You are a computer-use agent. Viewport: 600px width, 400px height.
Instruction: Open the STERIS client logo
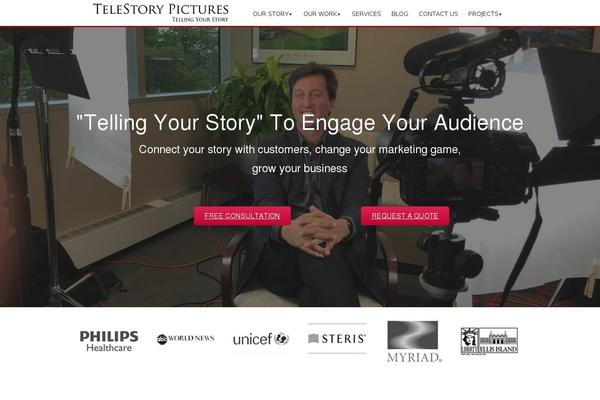point(337,338)
